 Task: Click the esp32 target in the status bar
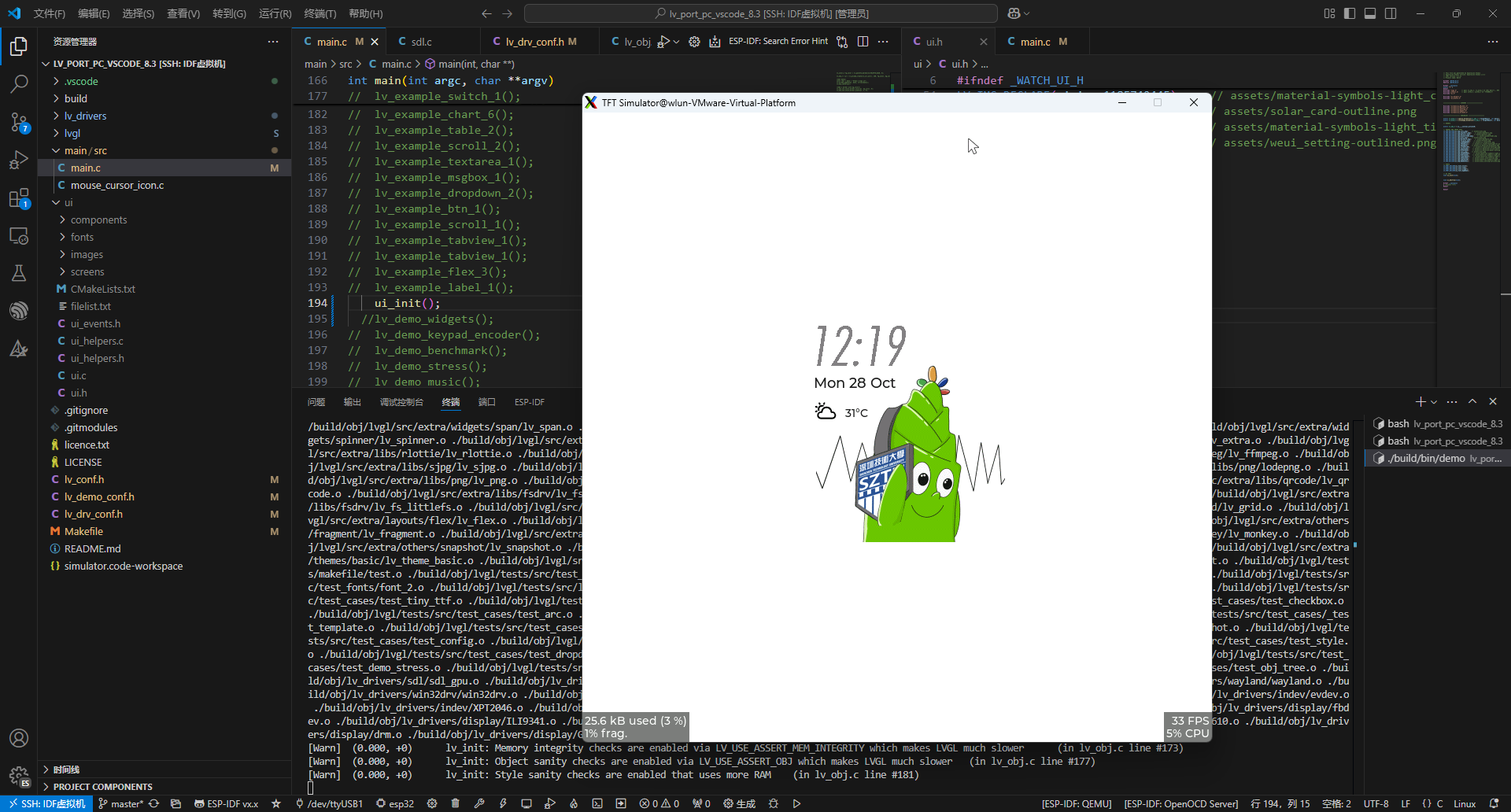(x=395, y=803)
